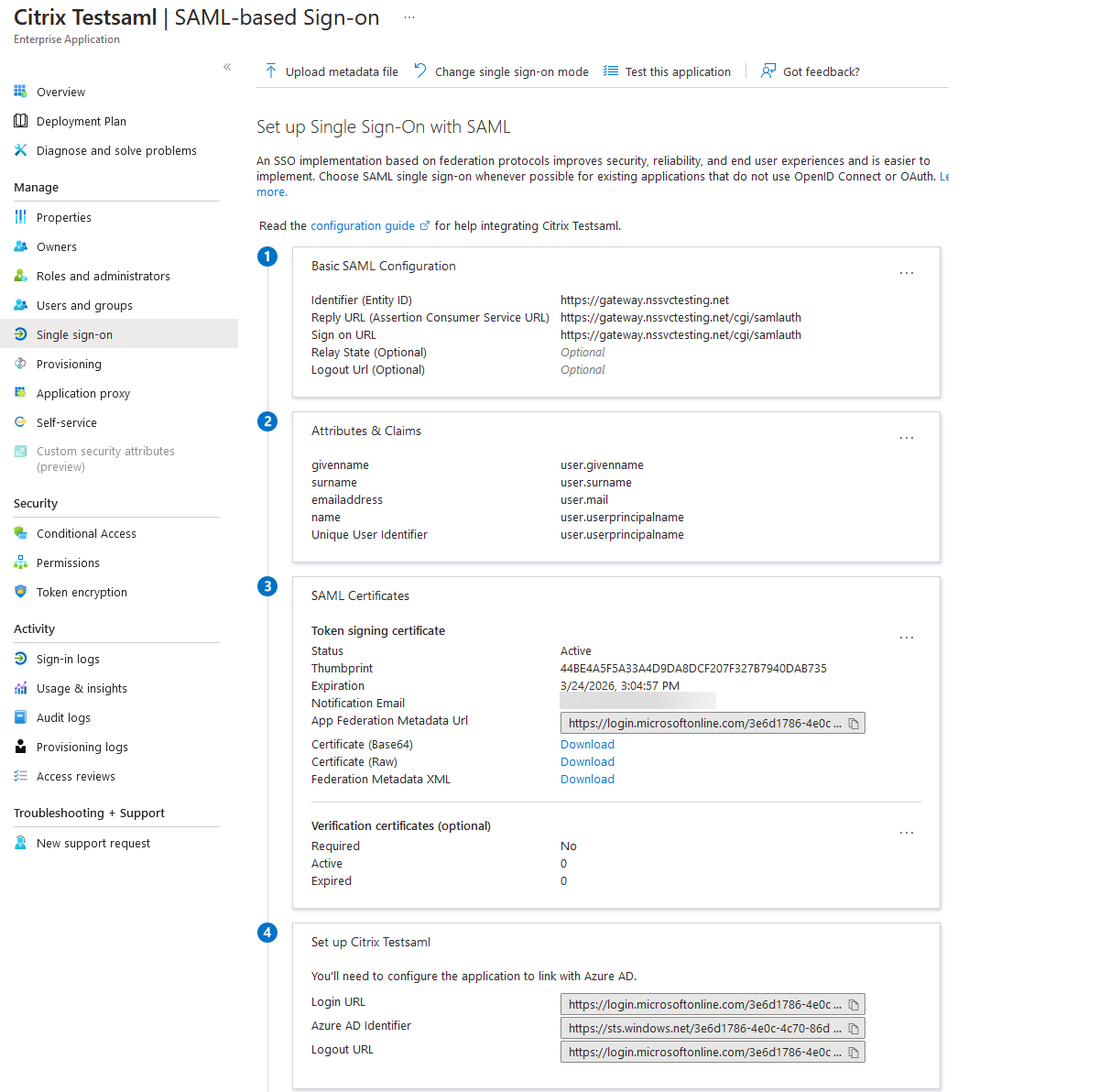This screenshot has height=1092, width=1099.
Task: Click the Token encryption shield icon
Action: (20, 592)
